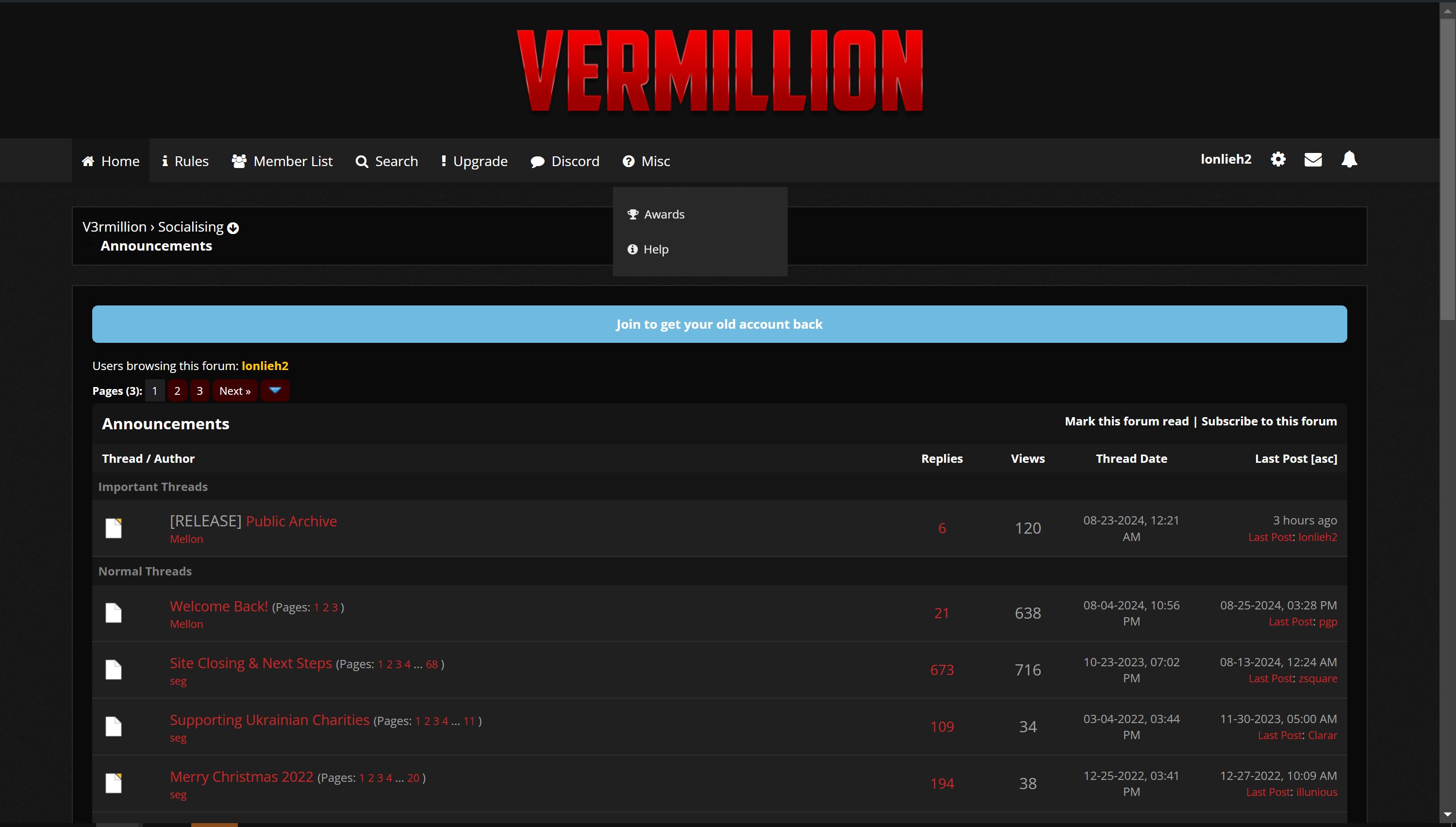Open Site Closing & Next Steps thread
The height and width of the screenshot is (827, 1456).
[250, 662]
